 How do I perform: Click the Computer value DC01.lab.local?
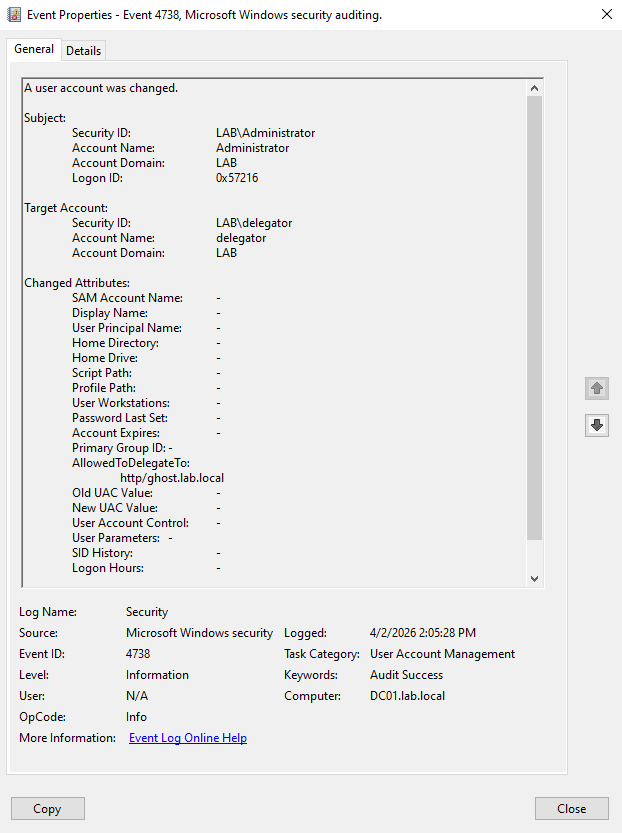[407, 696]
